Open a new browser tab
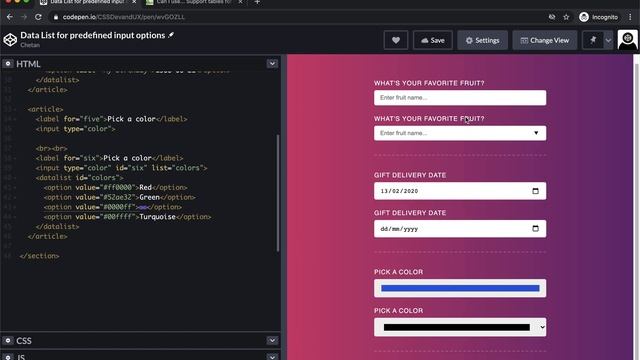Viewport: 640px width, 360px height. point(257,2)
